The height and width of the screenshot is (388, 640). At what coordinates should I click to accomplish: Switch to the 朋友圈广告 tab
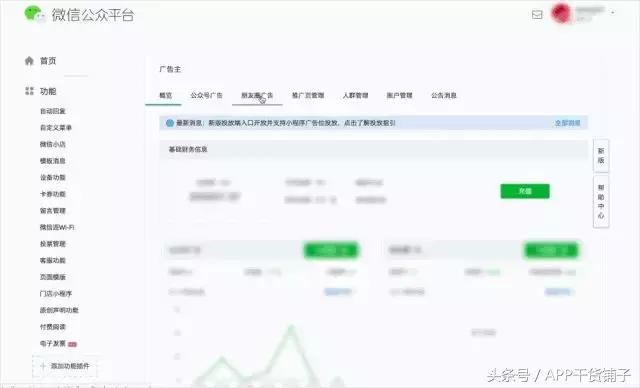[x=257, y=95]
